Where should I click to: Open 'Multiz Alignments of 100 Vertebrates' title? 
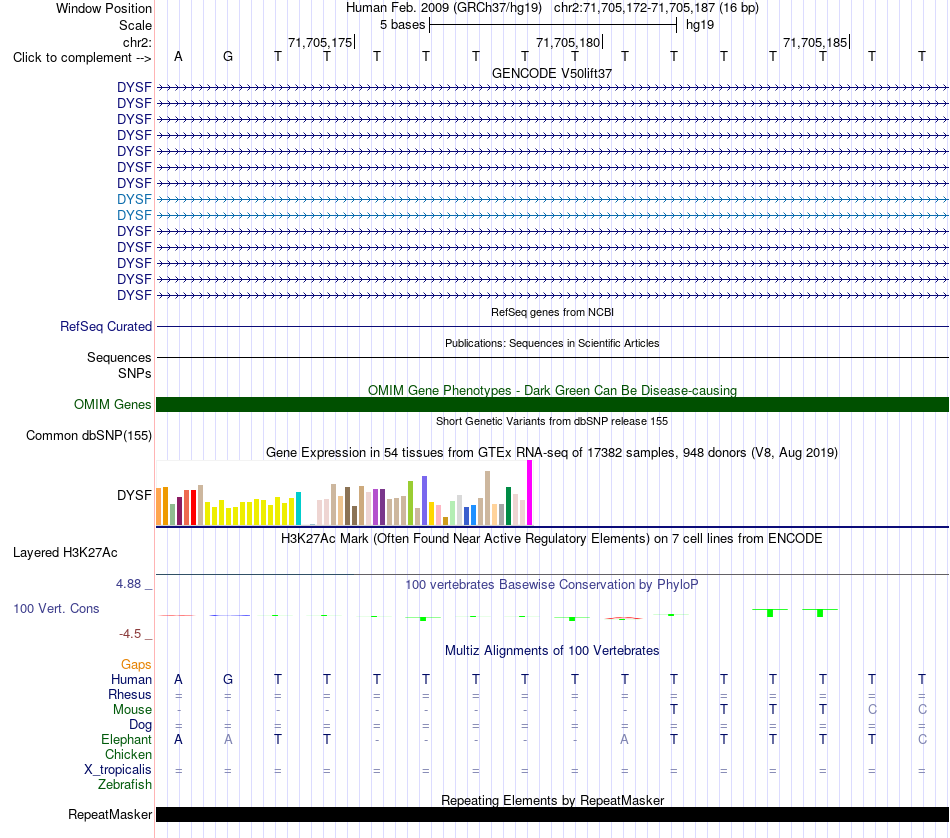pos(552,651)
